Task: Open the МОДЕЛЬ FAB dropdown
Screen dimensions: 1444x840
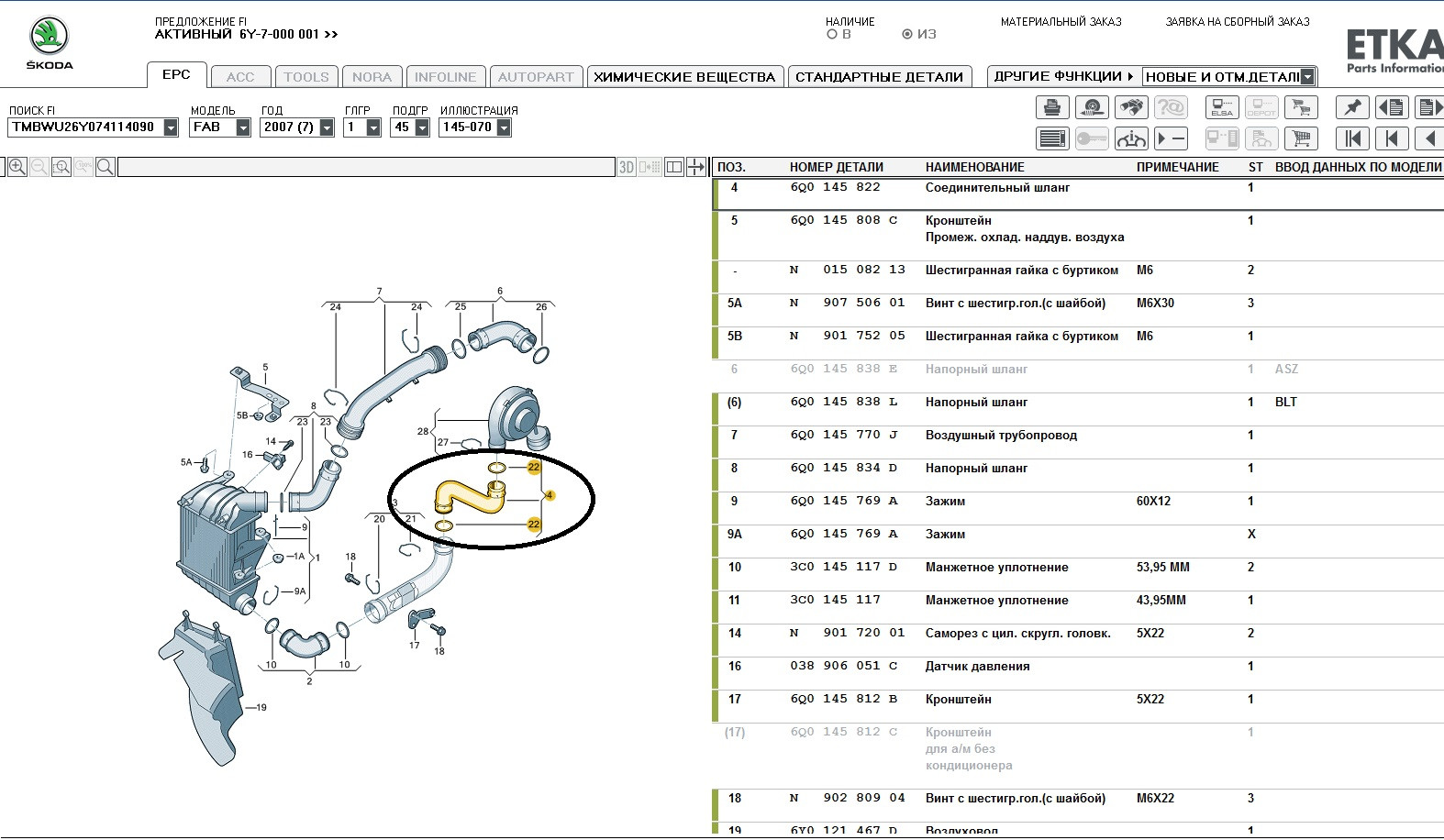Action: (x=243, y=127)
